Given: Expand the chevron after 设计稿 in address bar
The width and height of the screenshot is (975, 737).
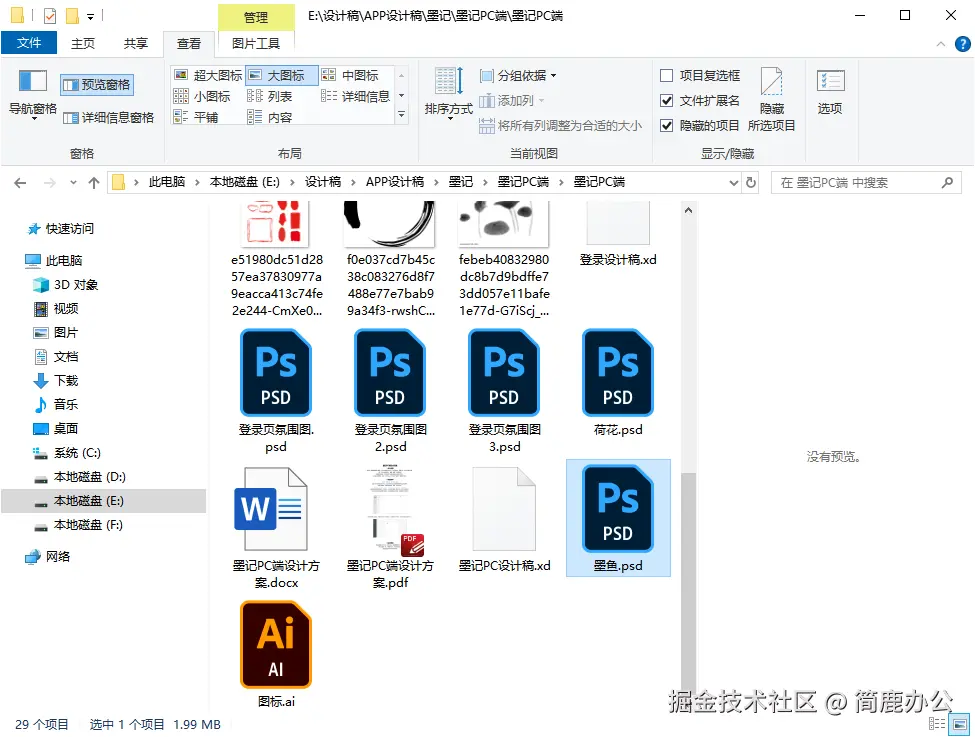Looking at the screenshot, I should pyautogui.click(x=353, y=182).
